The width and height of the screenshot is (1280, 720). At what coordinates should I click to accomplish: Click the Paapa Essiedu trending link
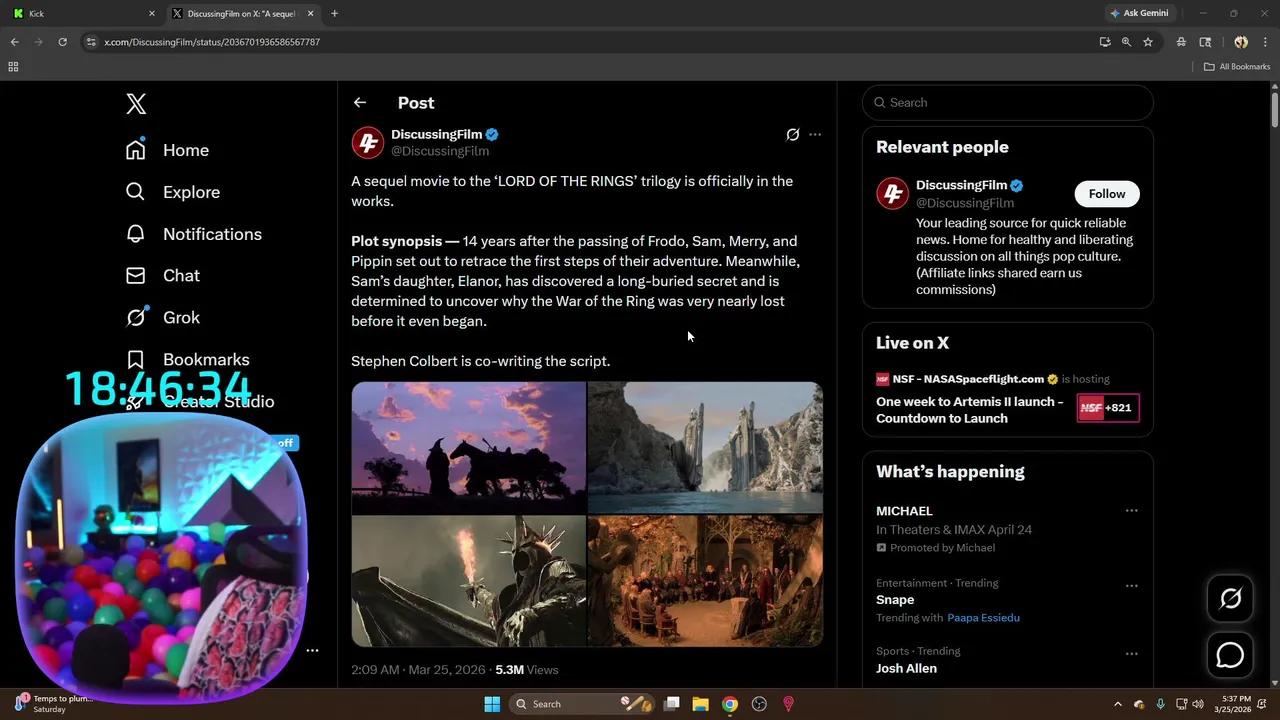click(x=984, y=618)
